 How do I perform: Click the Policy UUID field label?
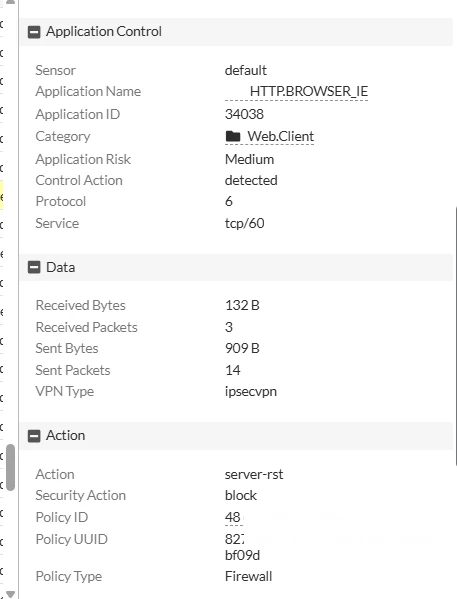click(71, 539)
